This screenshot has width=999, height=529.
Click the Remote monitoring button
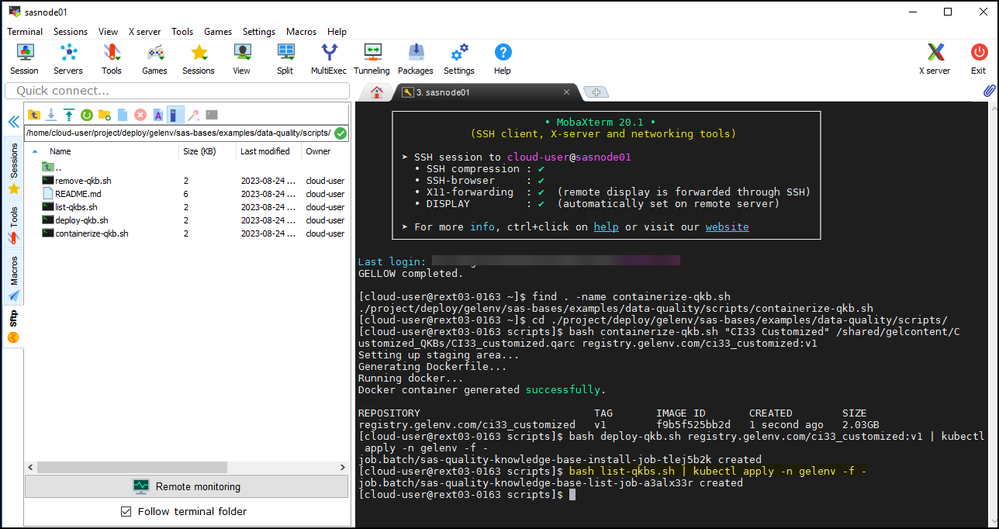[186, 487]
